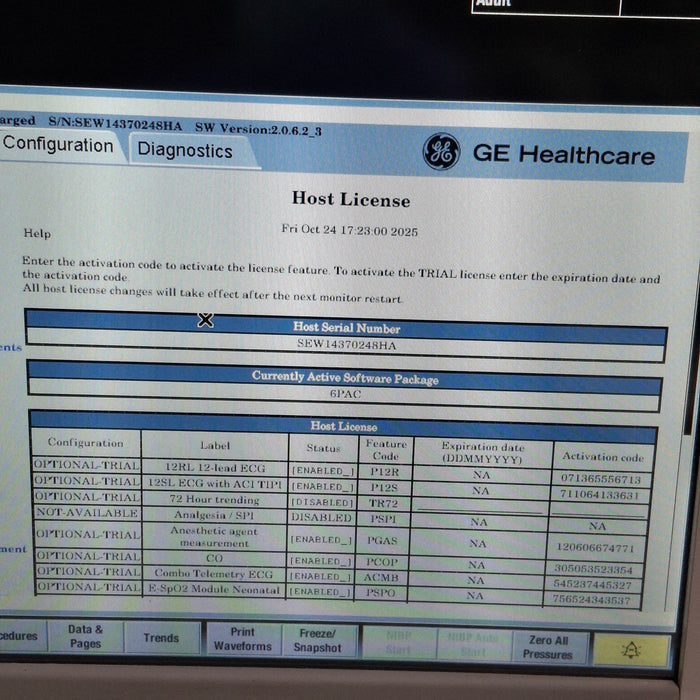Click activation code 756524343537
Screen dimensions: 700x700
click(592, 600)
